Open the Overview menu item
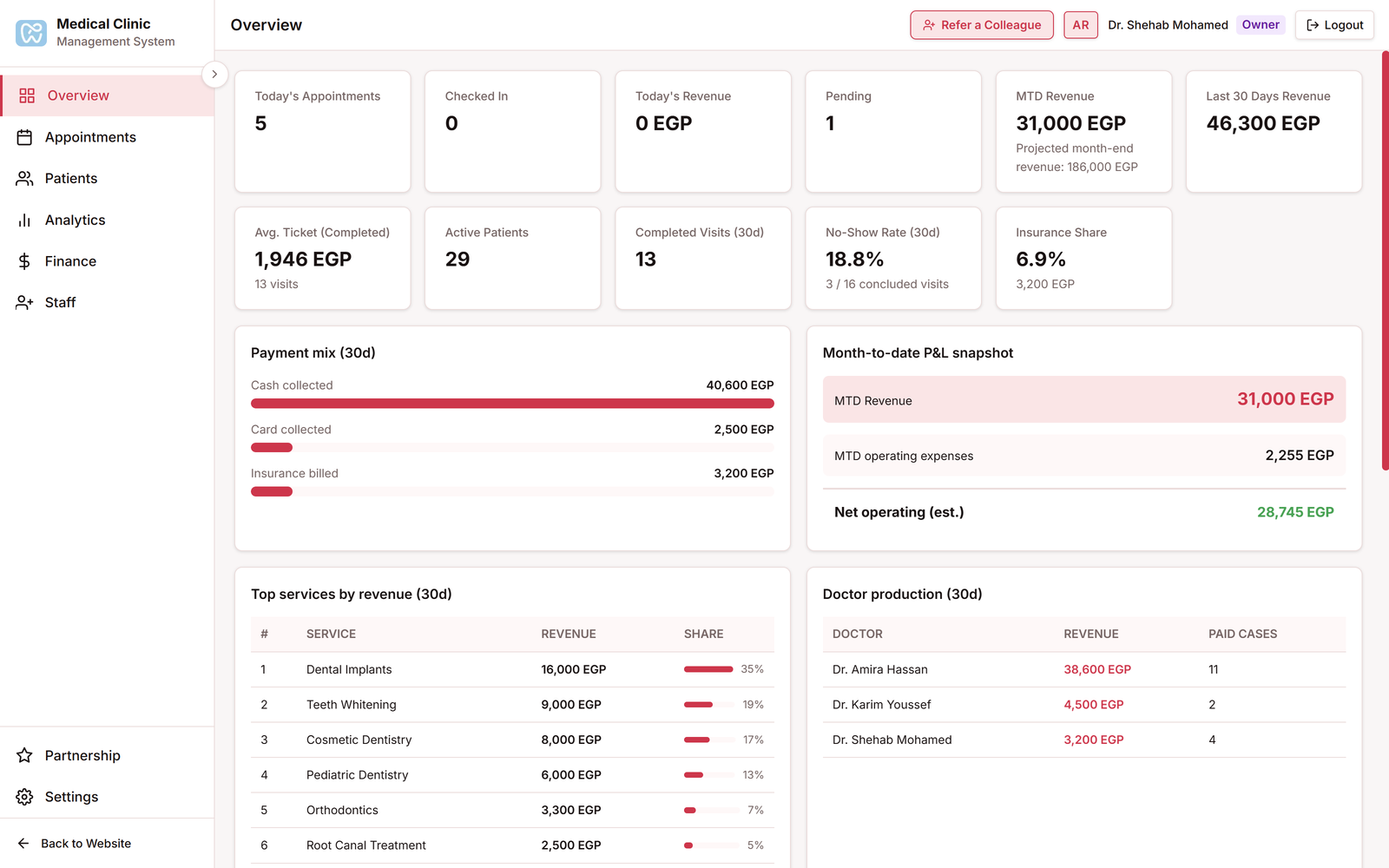This screenshot has width=1389, height=868. click(x=108, y=95)
